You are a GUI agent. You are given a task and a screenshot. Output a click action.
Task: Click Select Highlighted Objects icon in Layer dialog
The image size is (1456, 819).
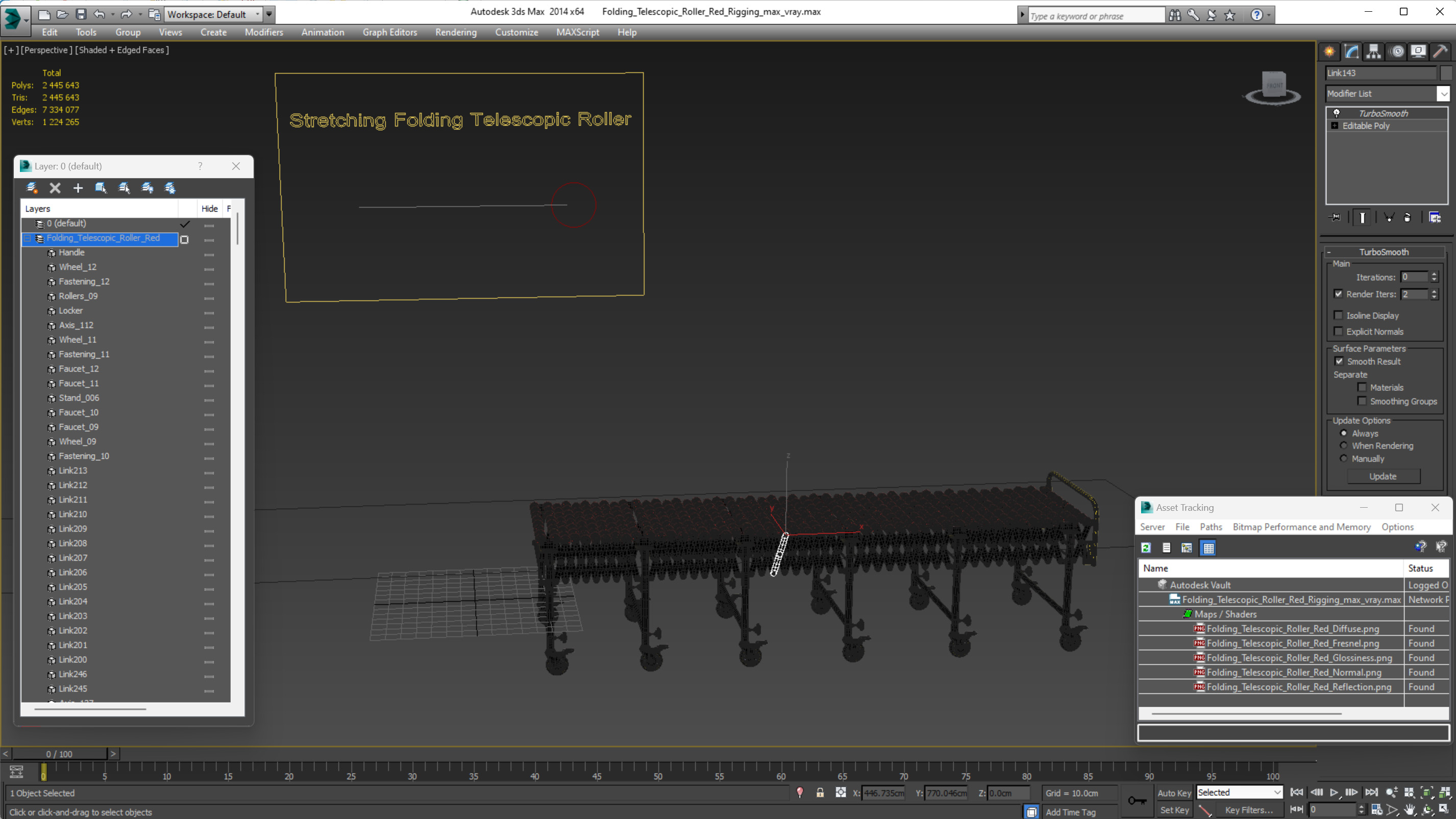[101, 188]
